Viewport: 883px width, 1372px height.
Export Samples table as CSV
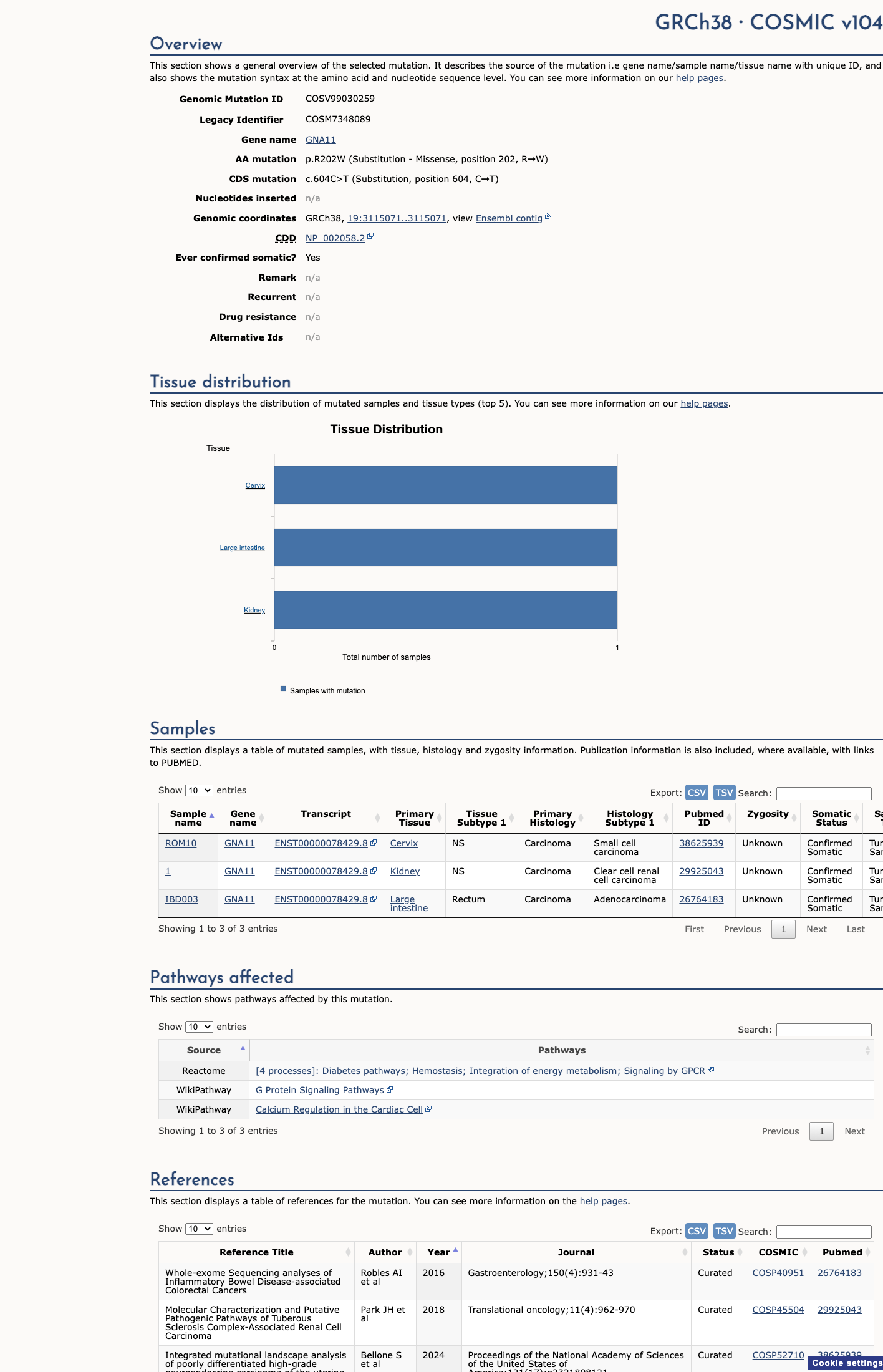(x=697, y=793)
